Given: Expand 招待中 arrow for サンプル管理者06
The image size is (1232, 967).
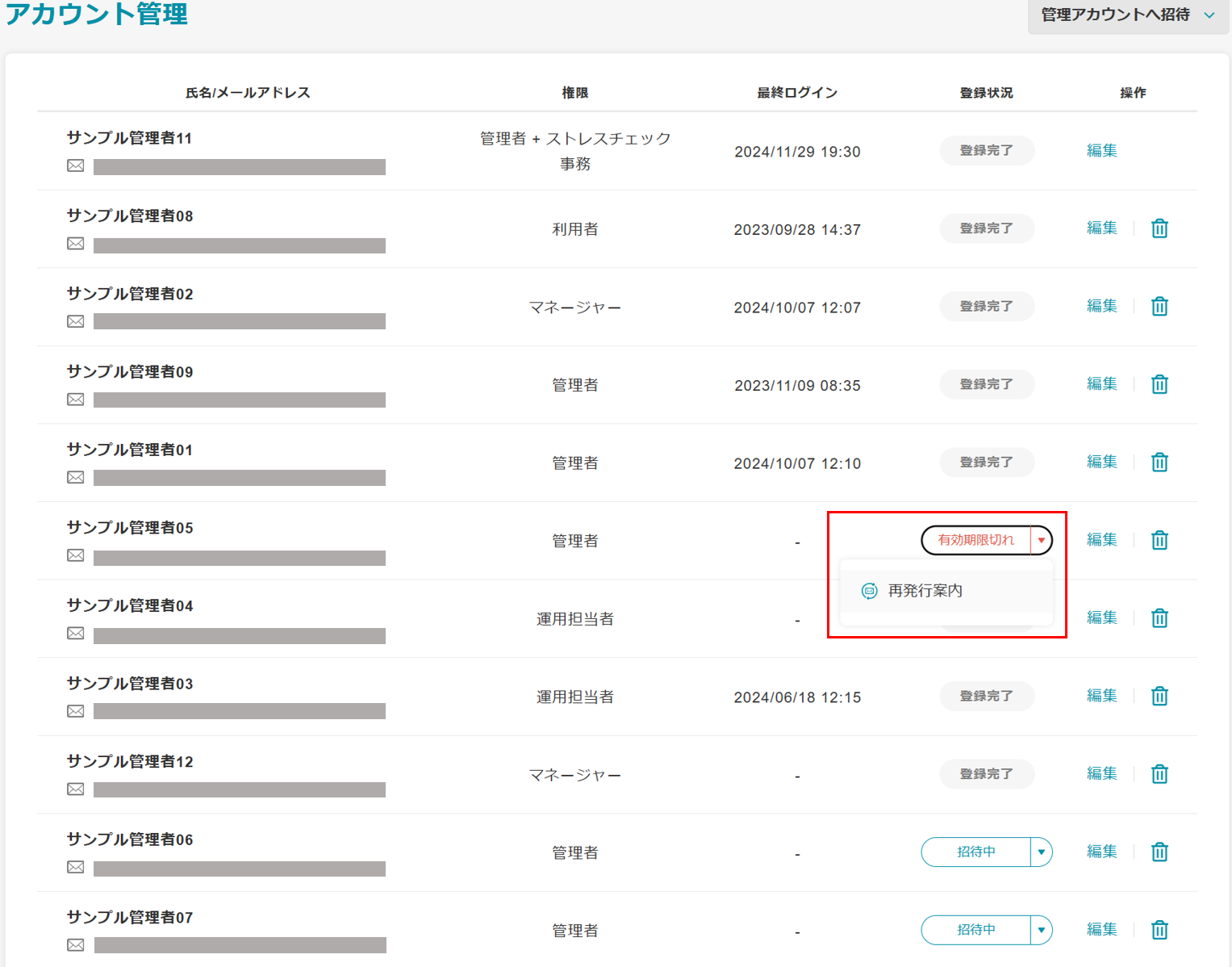Looking at the screenshot, I should 1042,852.
